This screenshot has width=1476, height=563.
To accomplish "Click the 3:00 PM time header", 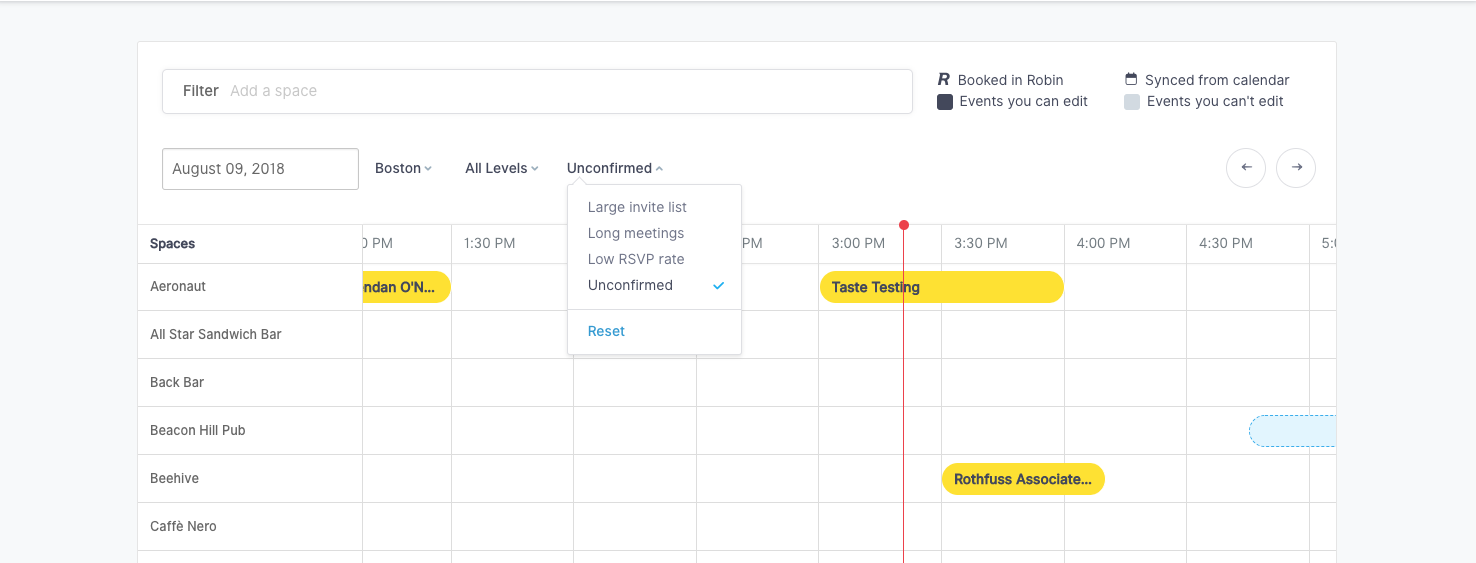I will point(858,243).
